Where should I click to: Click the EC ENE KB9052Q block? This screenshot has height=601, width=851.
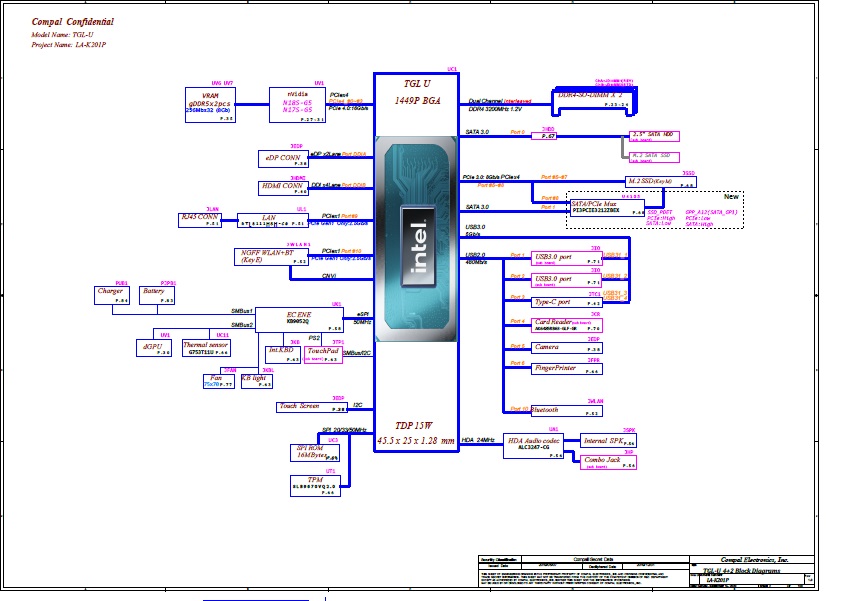coord(299,320)
